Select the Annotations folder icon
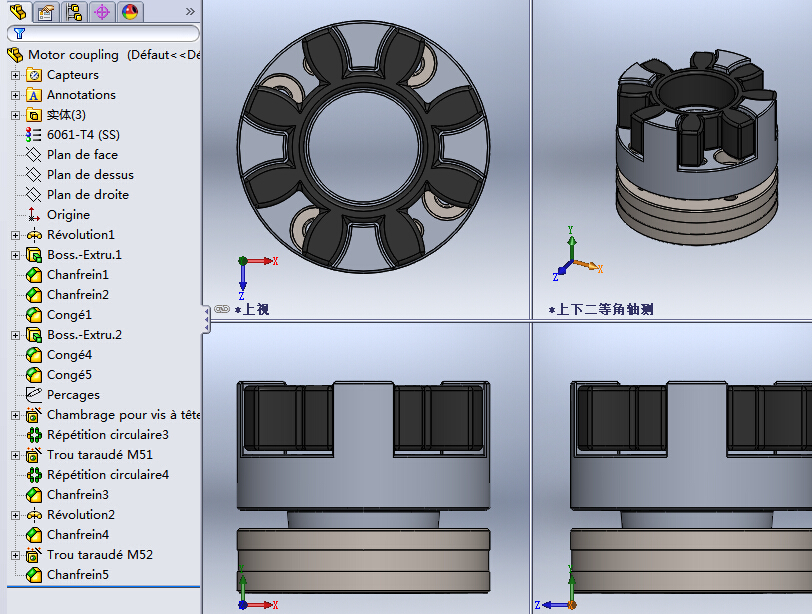The image size is (812, 614). (x=34, y=95)
